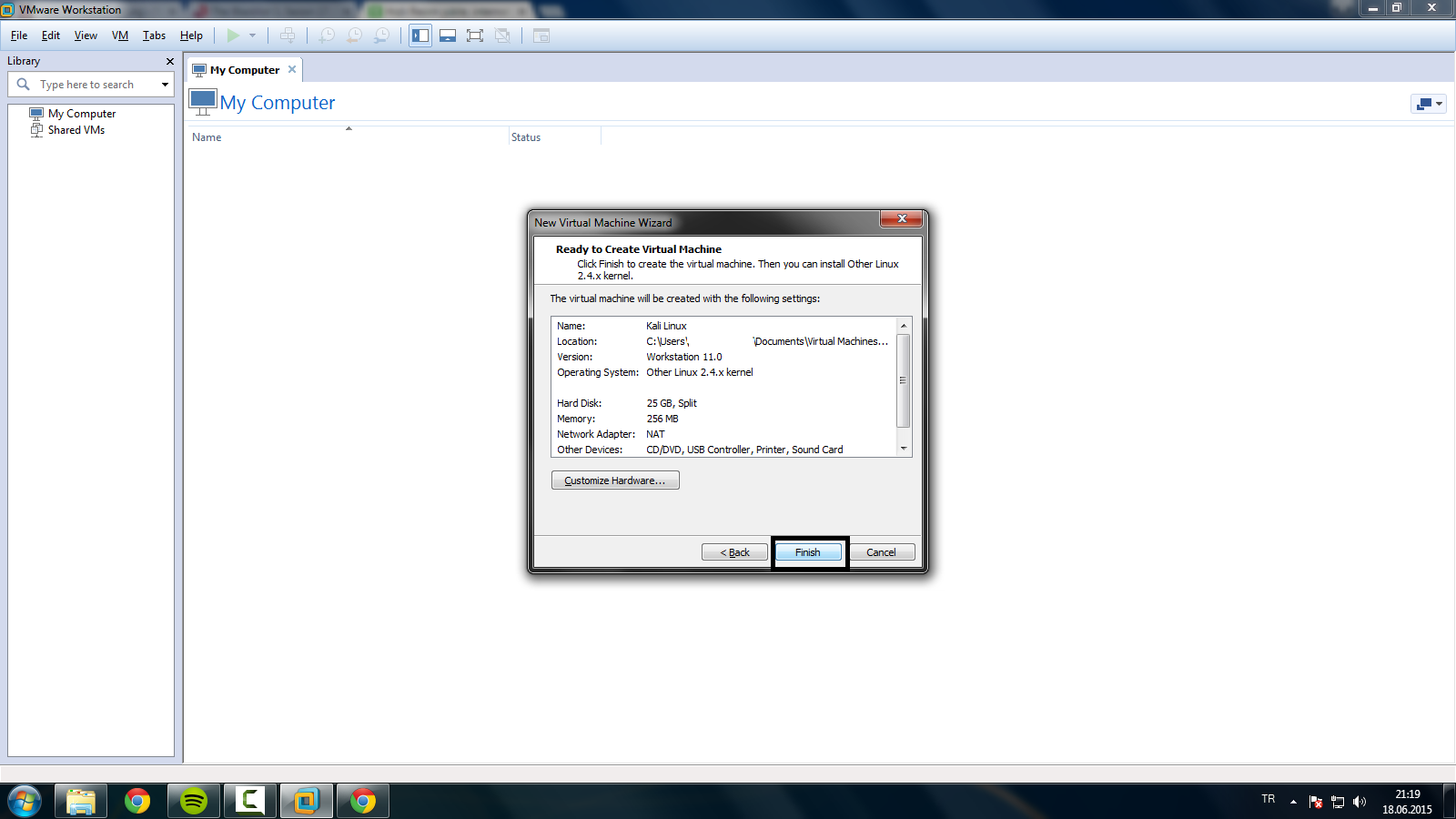Open Windows Explorer from the taskbar
This screenshot has width=1456, height=819.
[x=81, y=801]
